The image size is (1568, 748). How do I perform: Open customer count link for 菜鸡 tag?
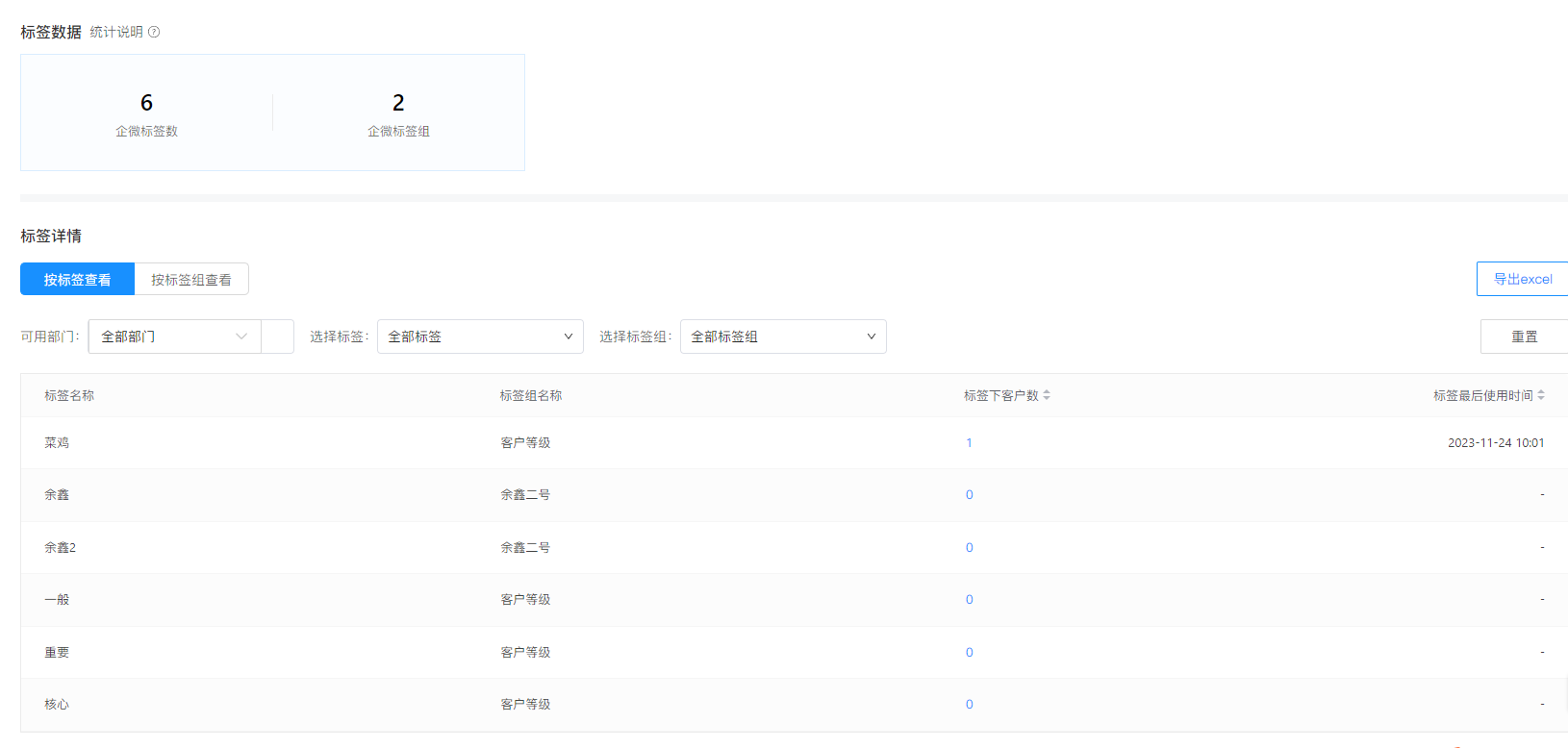(x=969, y=443)
